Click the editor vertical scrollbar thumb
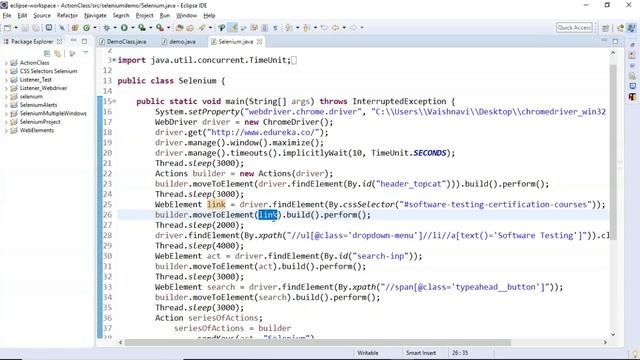 (613, 151)
